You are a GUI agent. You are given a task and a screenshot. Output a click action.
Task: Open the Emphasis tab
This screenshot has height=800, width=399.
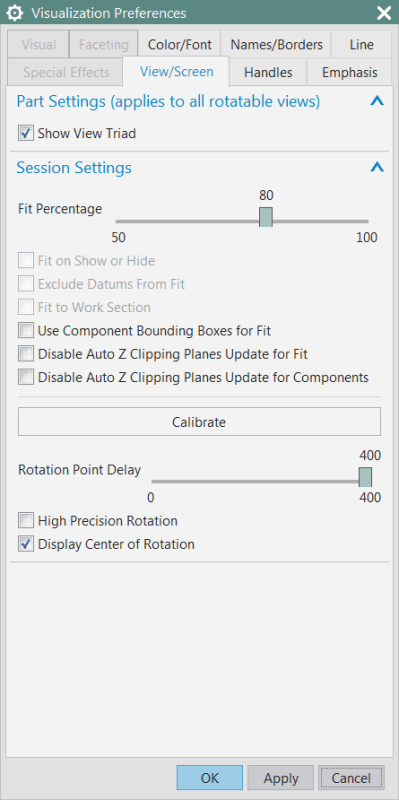350,72
